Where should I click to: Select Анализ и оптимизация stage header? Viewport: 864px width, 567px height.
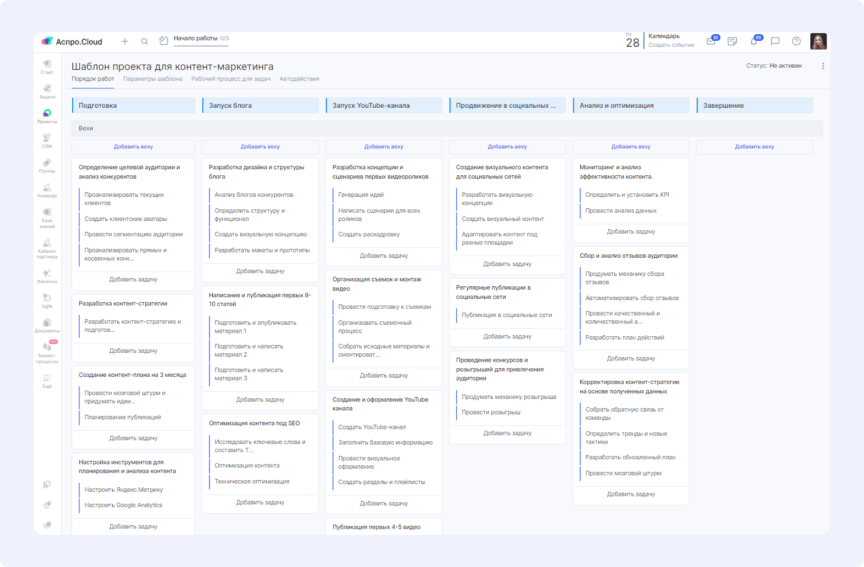point(631,105)
